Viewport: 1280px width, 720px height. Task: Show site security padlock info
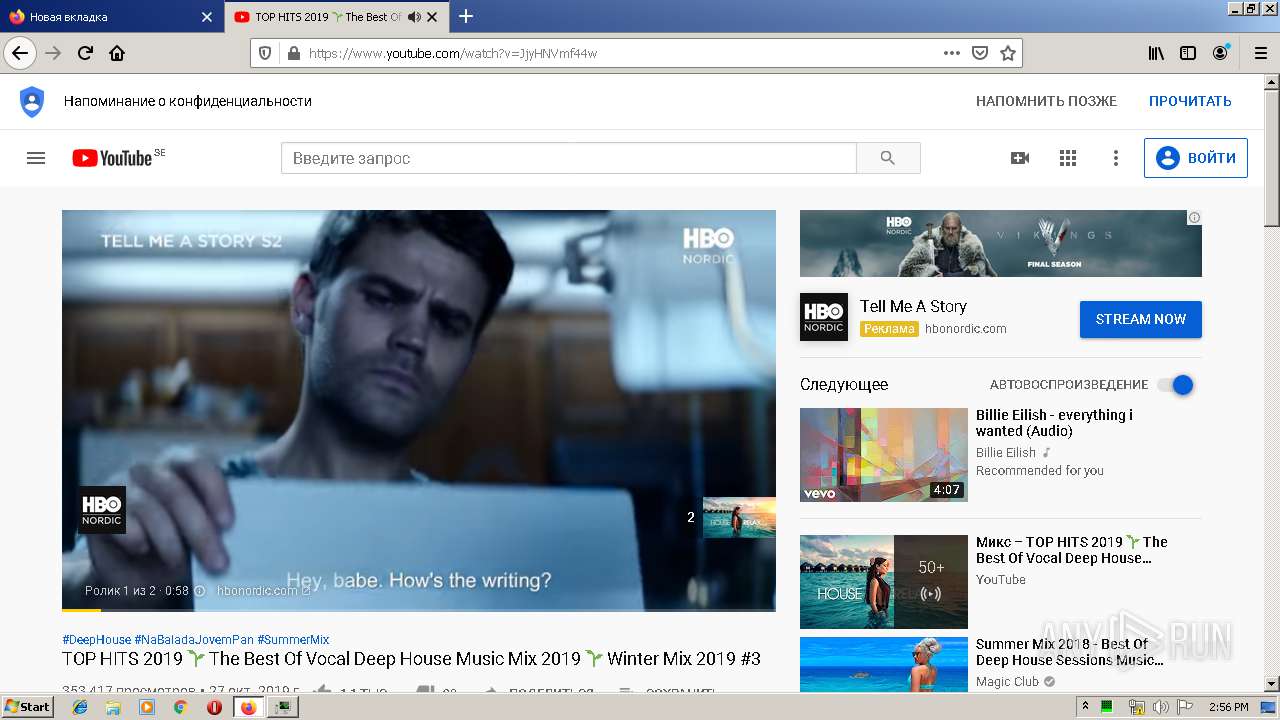293,53
